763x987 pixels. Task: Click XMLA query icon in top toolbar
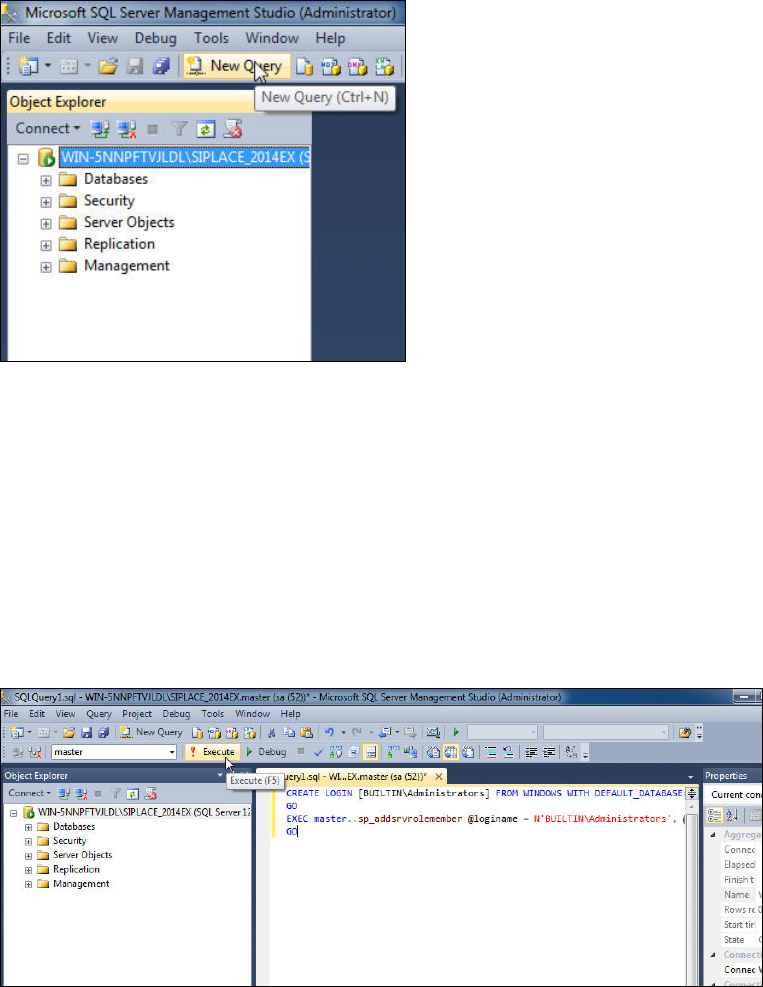click(384, 66)
